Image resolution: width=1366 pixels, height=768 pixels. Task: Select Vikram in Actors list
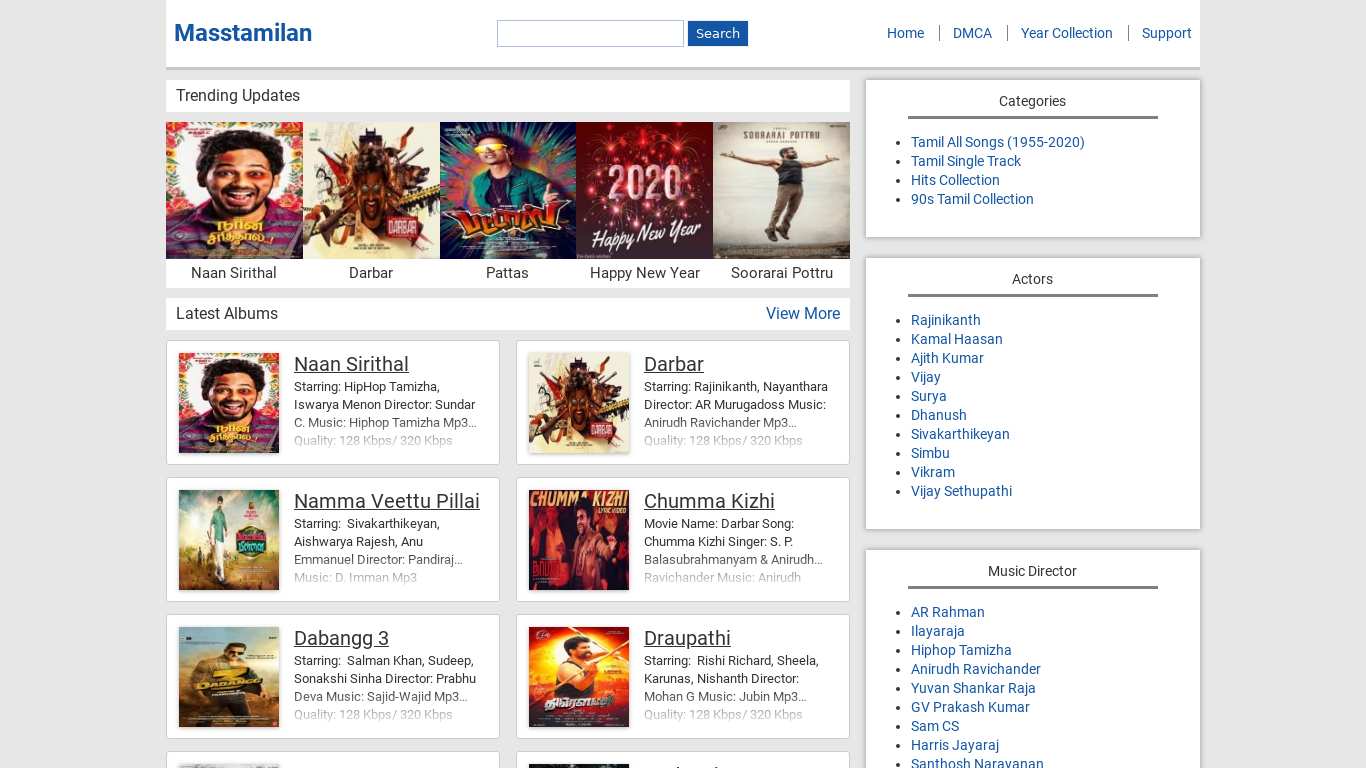[x=932, y=472]
